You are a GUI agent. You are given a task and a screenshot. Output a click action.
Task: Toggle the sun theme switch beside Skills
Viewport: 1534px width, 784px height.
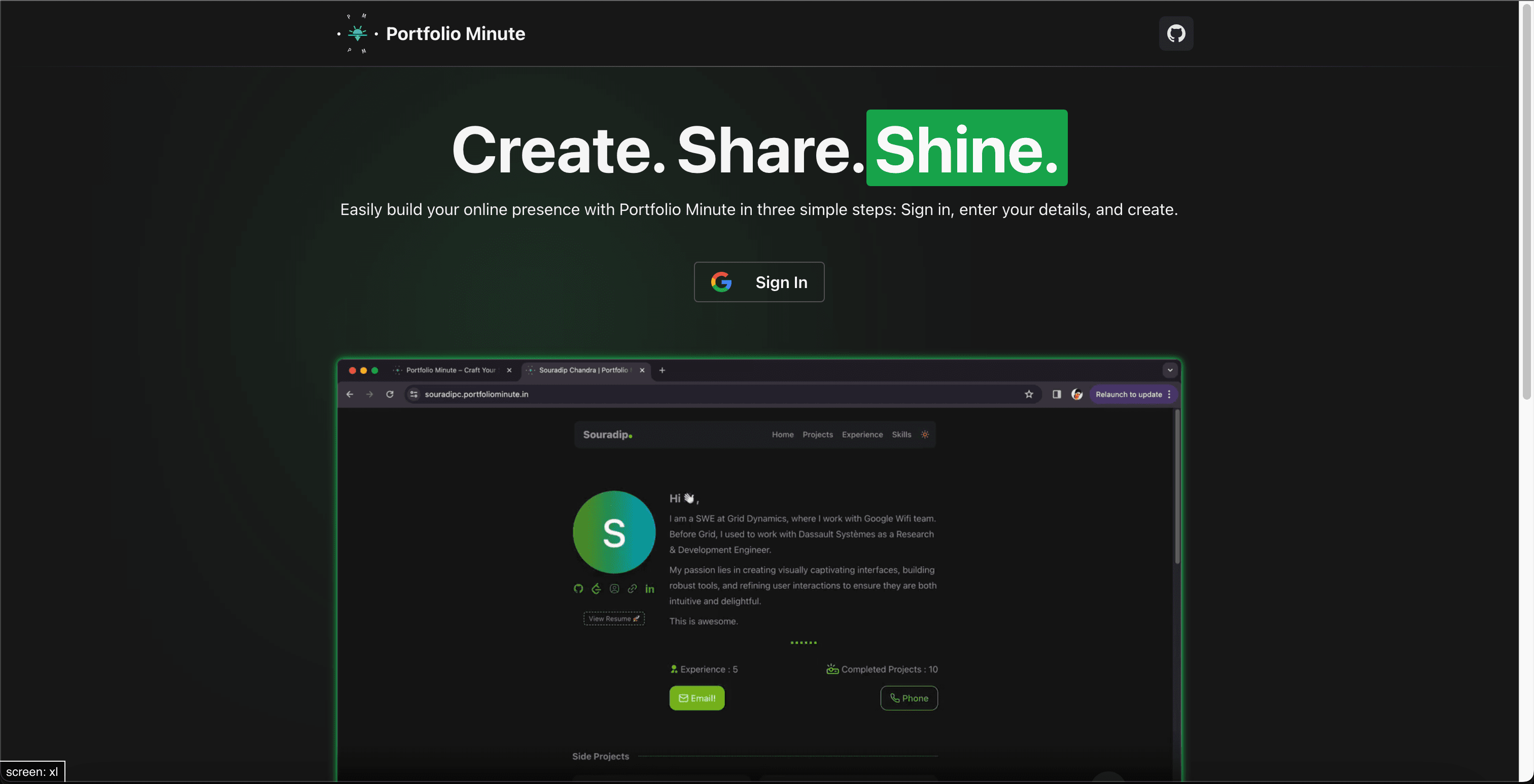925,435
